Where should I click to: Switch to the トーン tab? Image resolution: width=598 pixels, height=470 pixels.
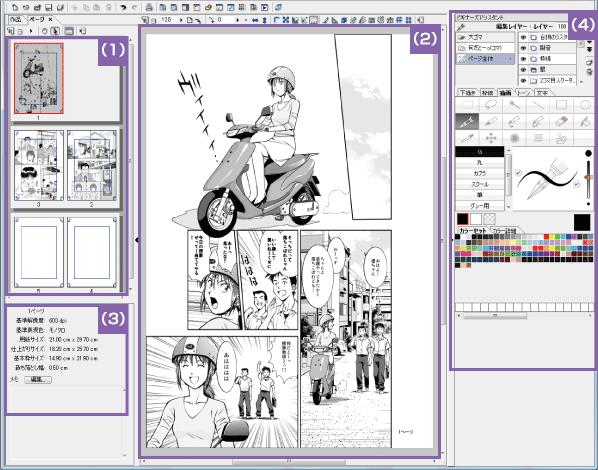tap(523, 92)
